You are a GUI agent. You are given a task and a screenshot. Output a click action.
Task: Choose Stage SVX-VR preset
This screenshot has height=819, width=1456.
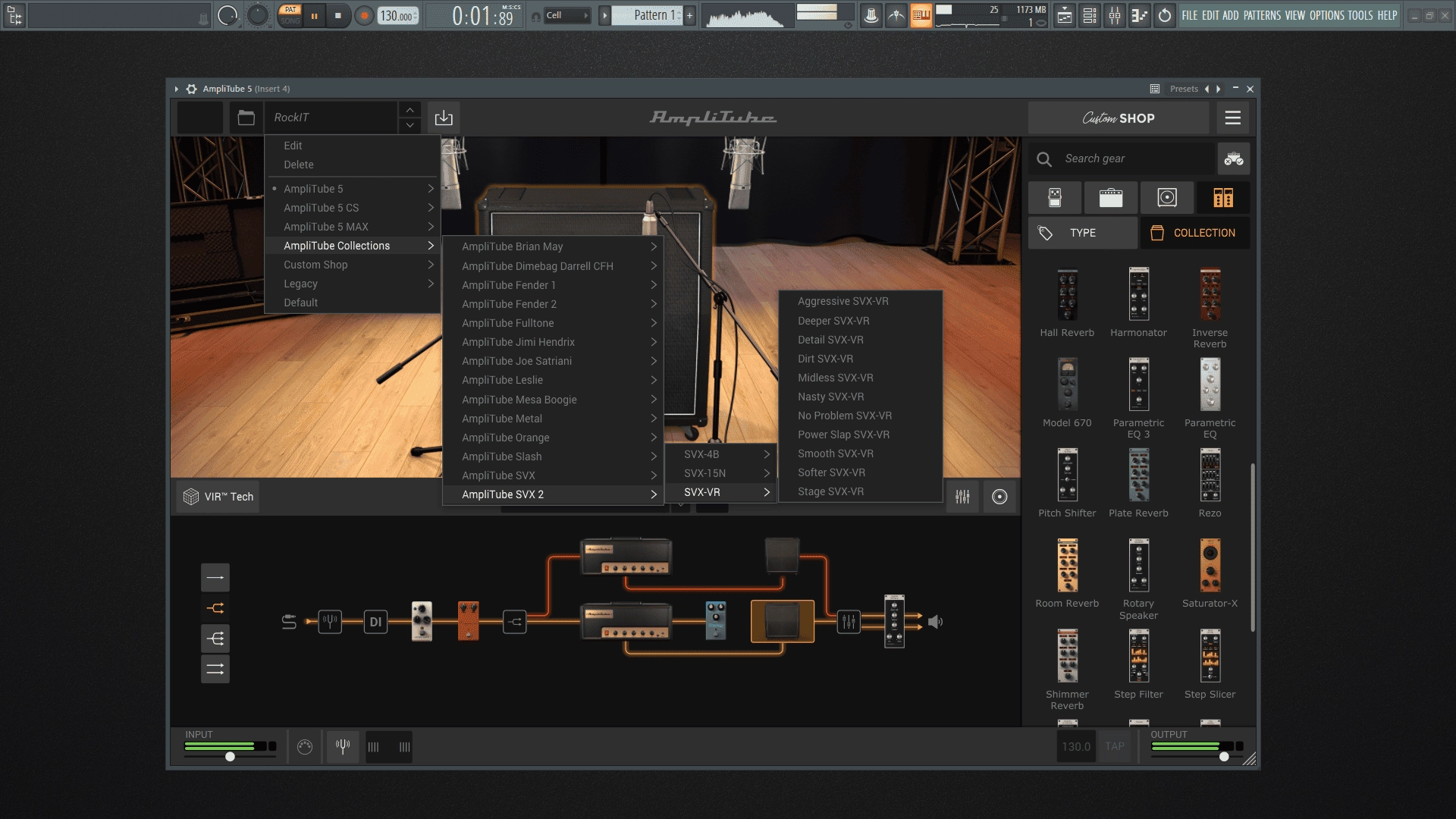click(861, 491)
